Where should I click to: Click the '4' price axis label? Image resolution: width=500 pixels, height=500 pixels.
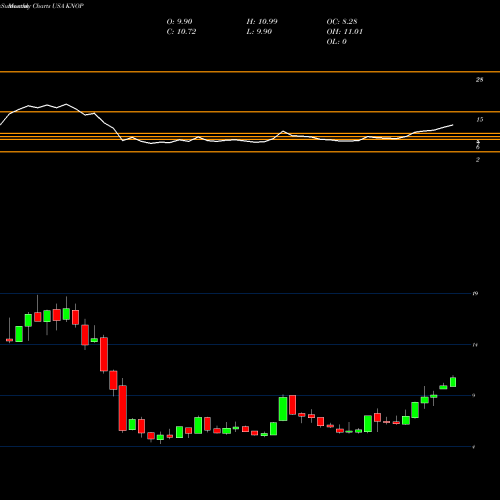[474, 447]
